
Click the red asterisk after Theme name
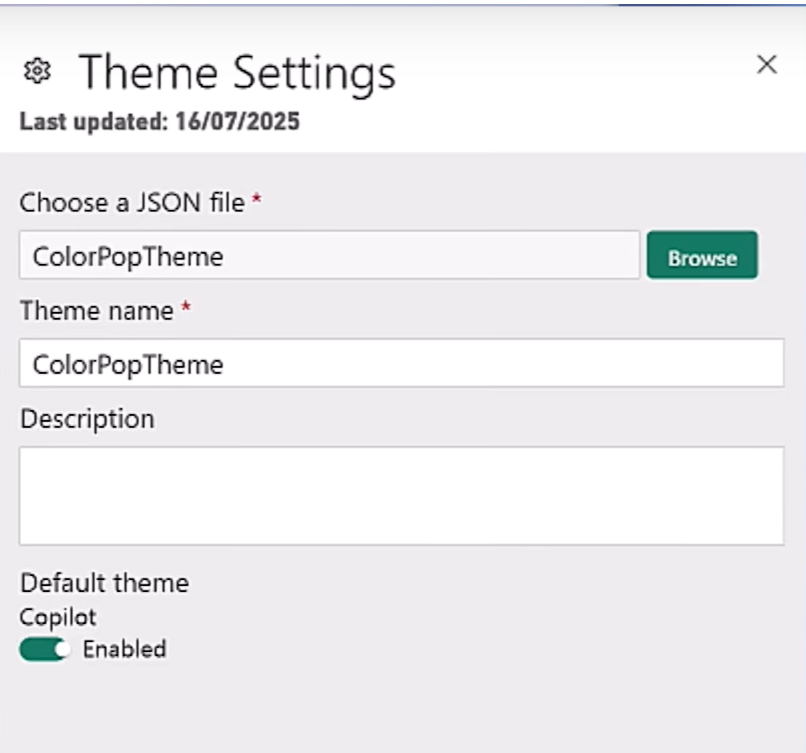click(x=185, y=310)
